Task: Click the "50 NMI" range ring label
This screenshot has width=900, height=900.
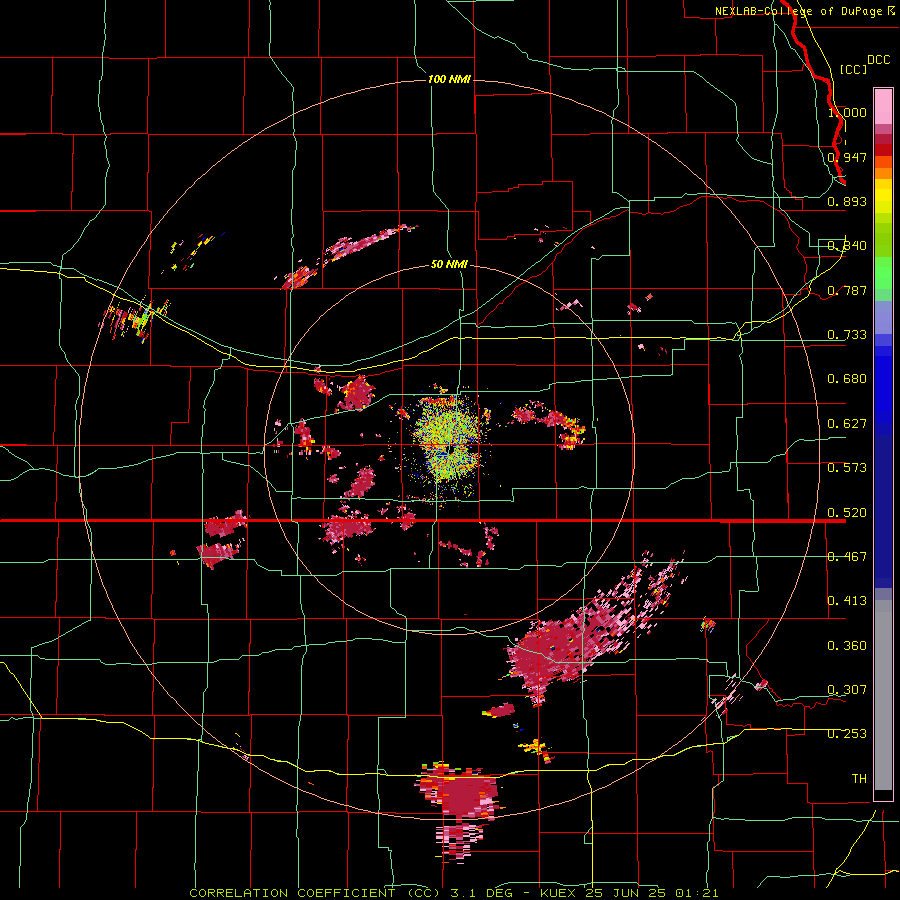Action: (449, 264)
